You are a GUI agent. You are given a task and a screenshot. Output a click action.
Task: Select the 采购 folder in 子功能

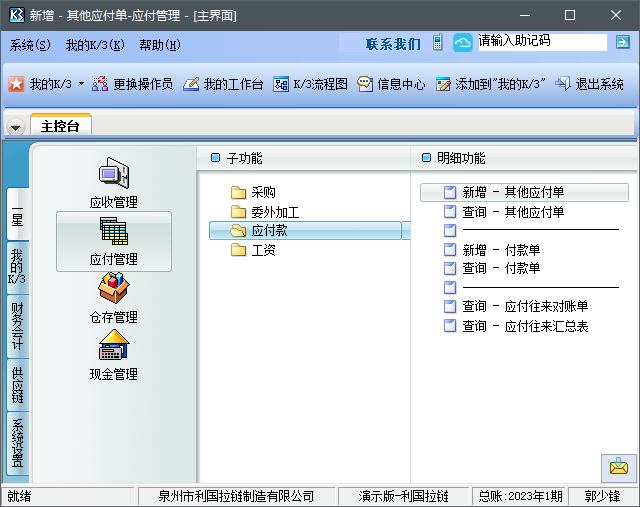click(x=263, y=192)
